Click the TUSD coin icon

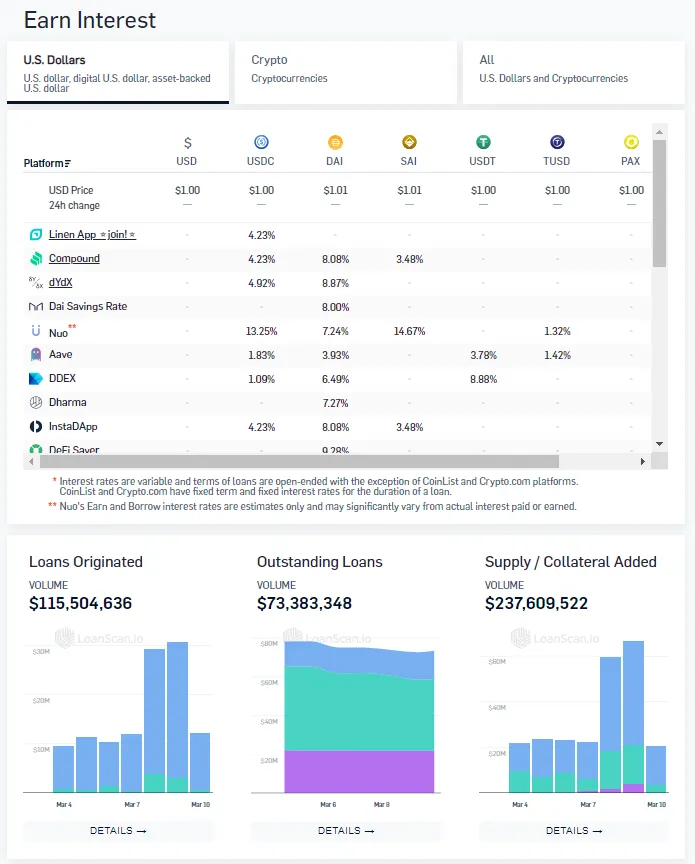click(557, 142)
